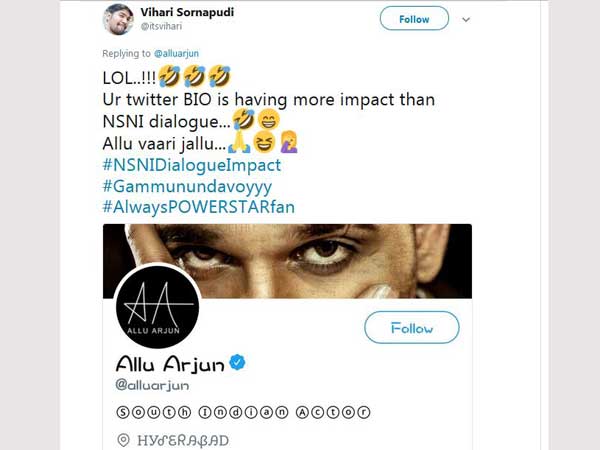Click the round AA Allu Arjun logo
Viewport: 600px width, 450px height.
(158, 307)
